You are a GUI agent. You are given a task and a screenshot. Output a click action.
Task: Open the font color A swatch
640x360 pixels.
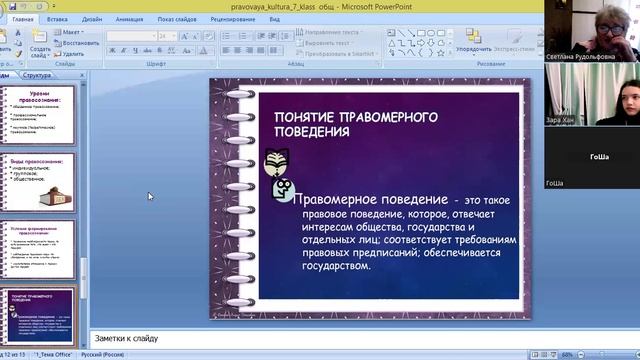coord(203,51)
